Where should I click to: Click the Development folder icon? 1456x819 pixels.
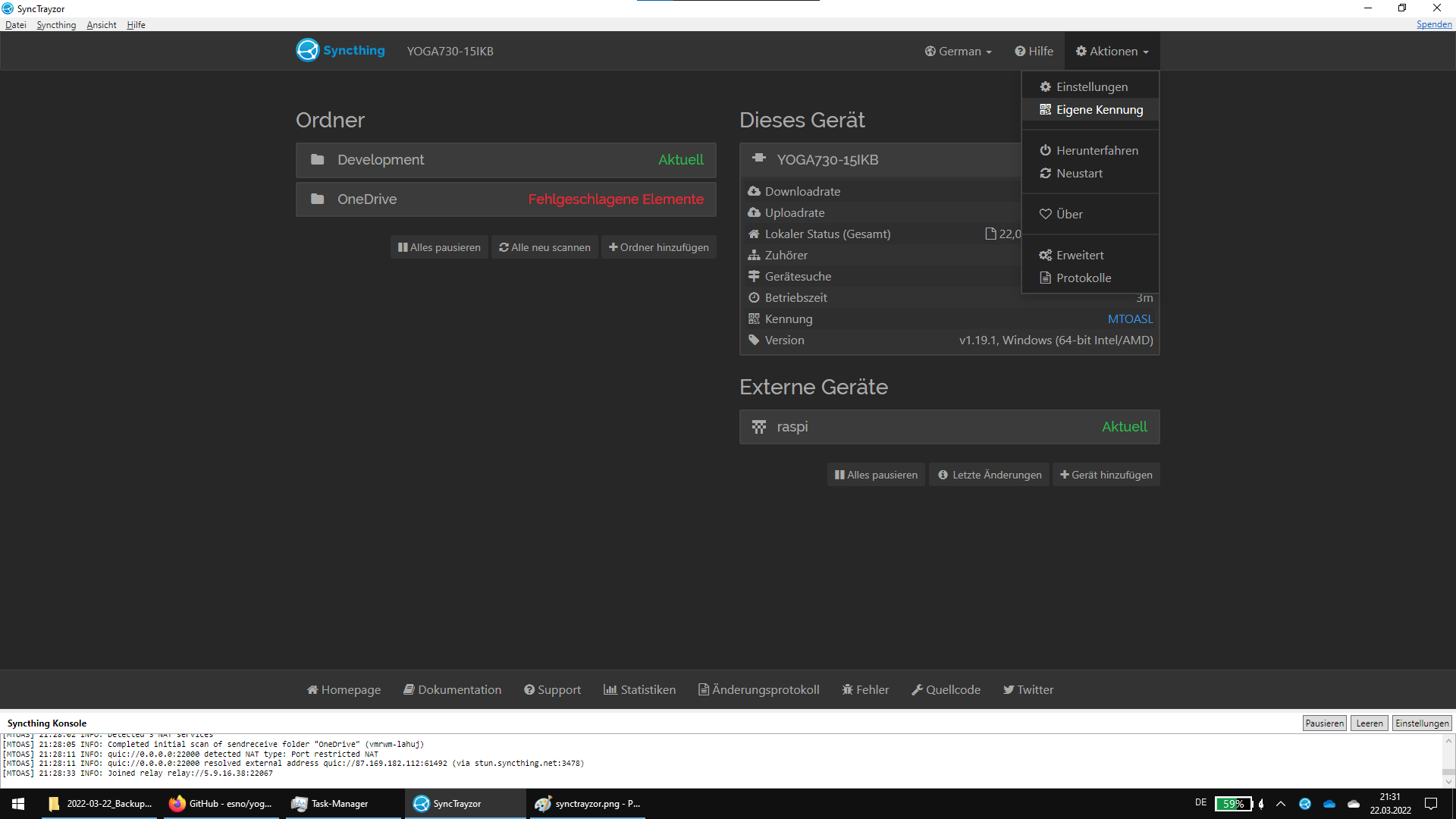point(318,159)
